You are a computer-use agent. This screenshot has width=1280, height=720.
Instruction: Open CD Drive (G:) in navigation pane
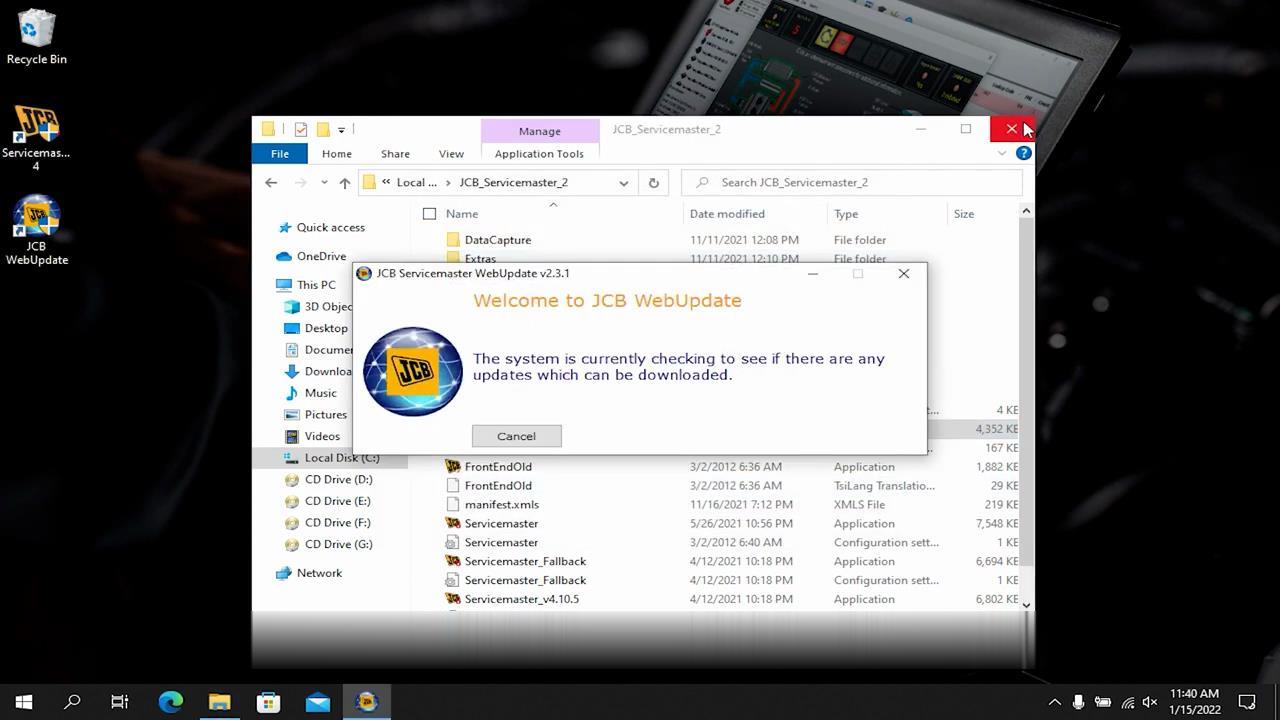338,545
